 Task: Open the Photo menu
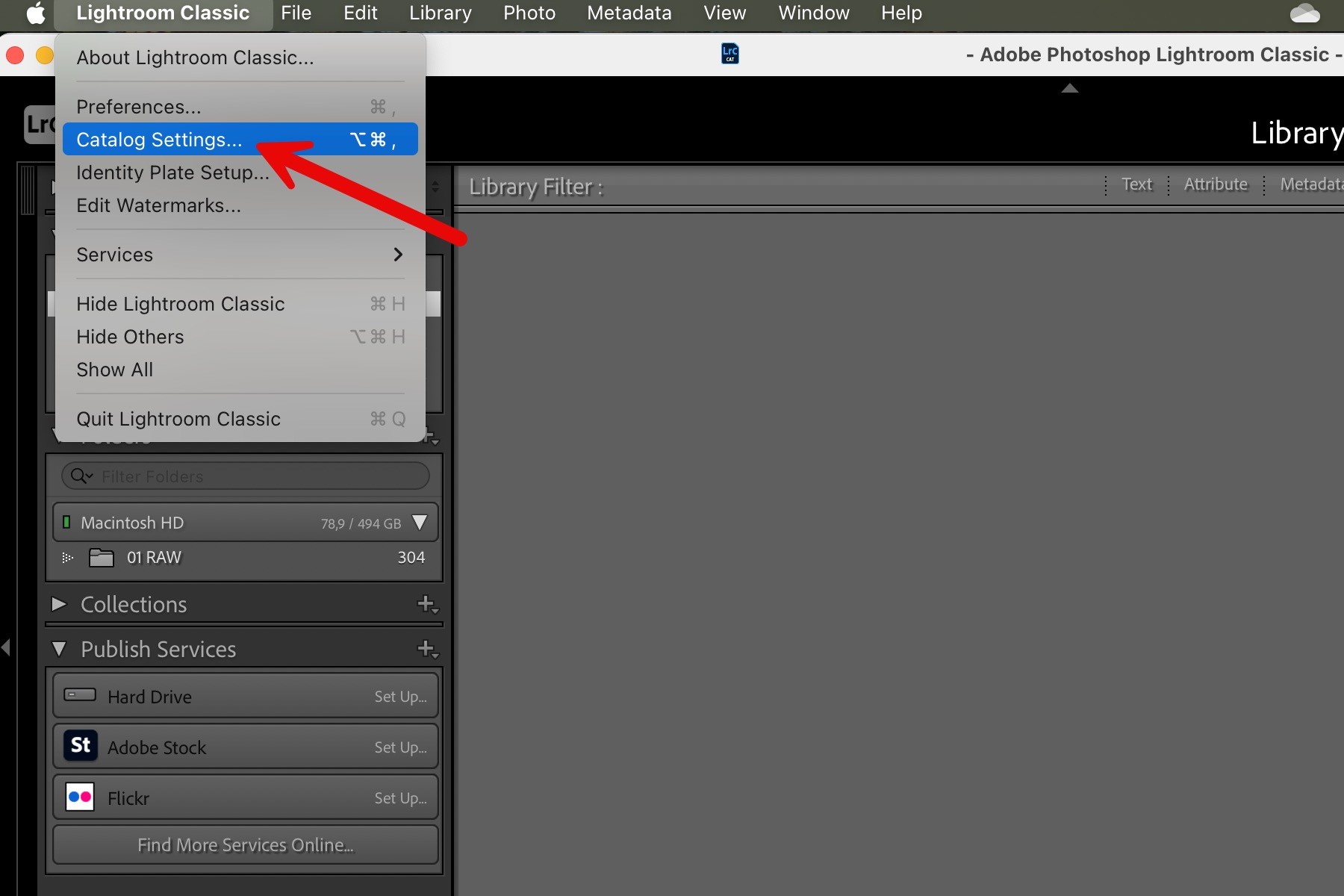click(x=529, y=13)
